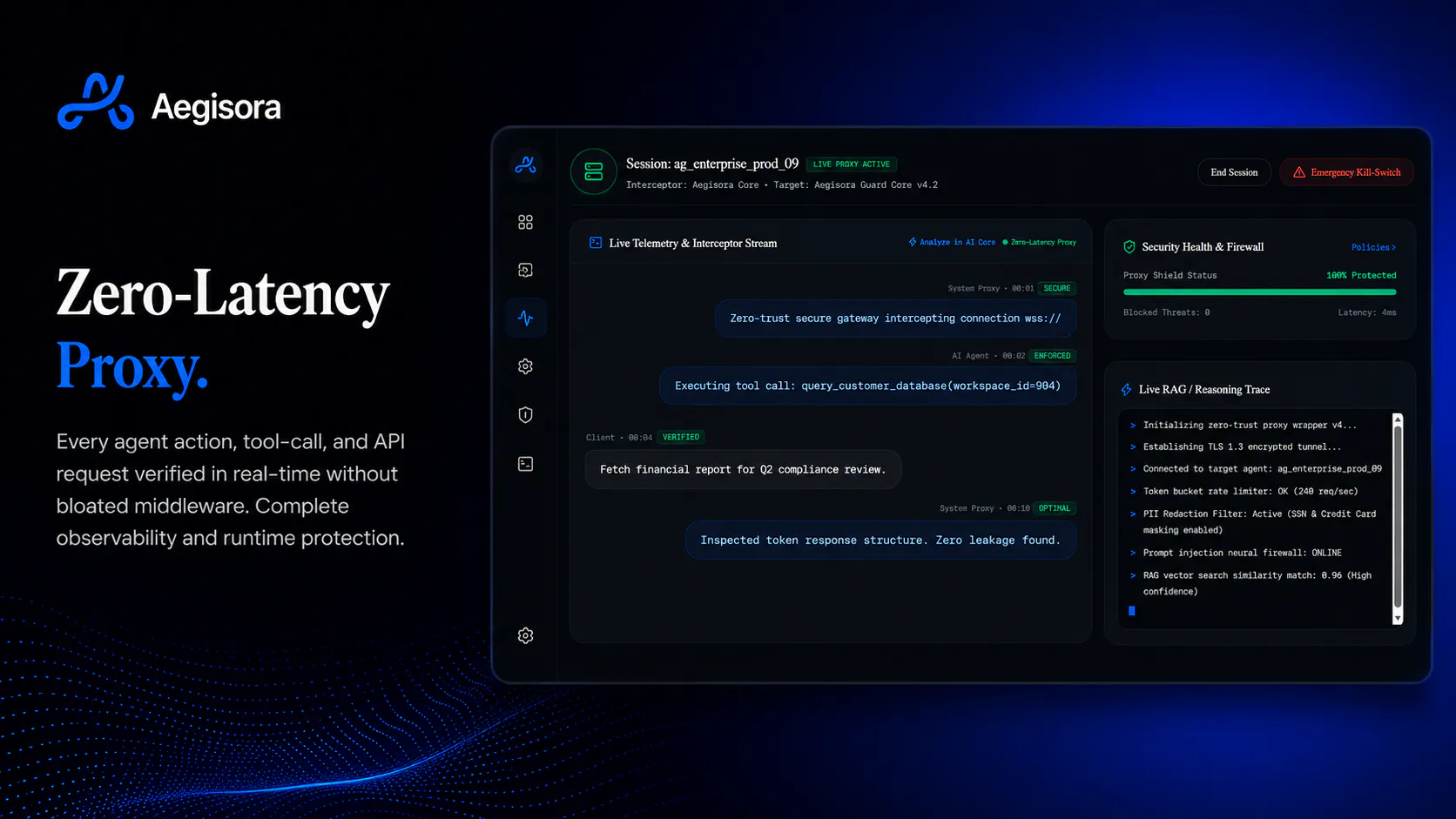Click the lightning bolt icon beside Live RAG
This screenshot has width=1456, height=819.
[x=1127, y=390]
